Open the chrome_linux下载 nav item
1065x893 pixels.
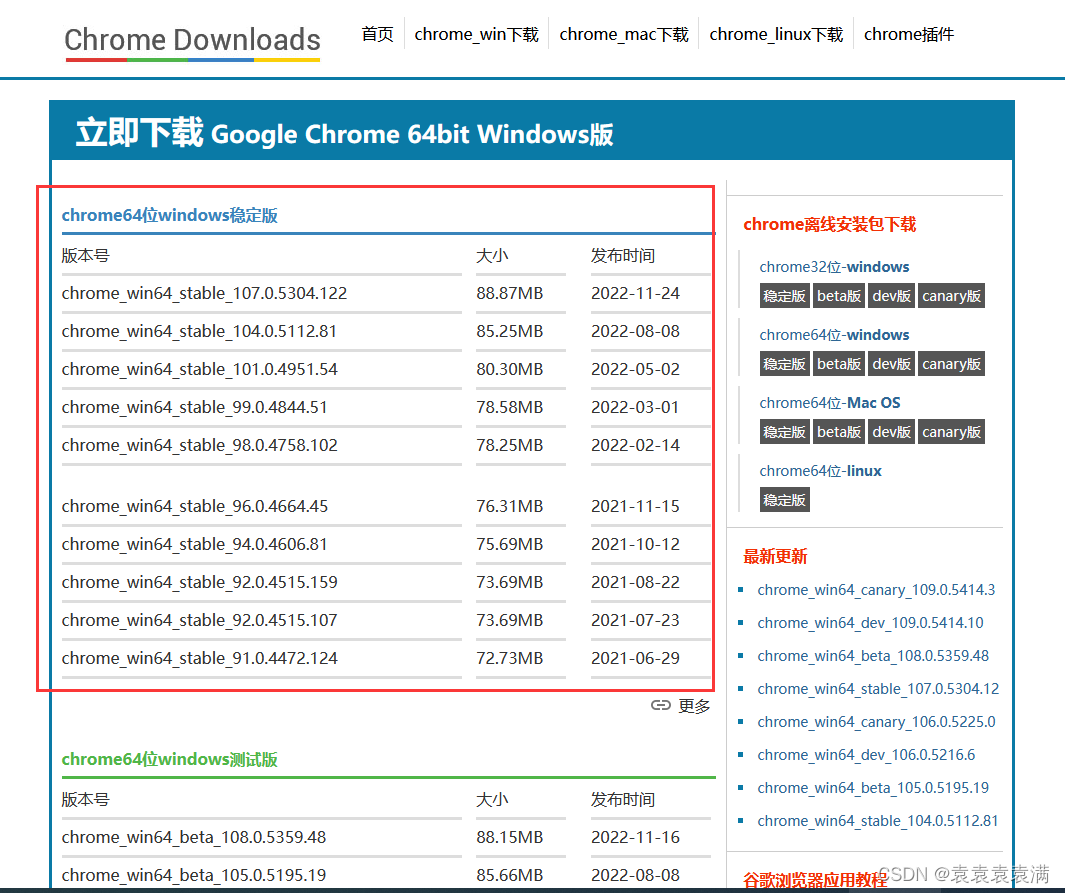tap(776, 34)
